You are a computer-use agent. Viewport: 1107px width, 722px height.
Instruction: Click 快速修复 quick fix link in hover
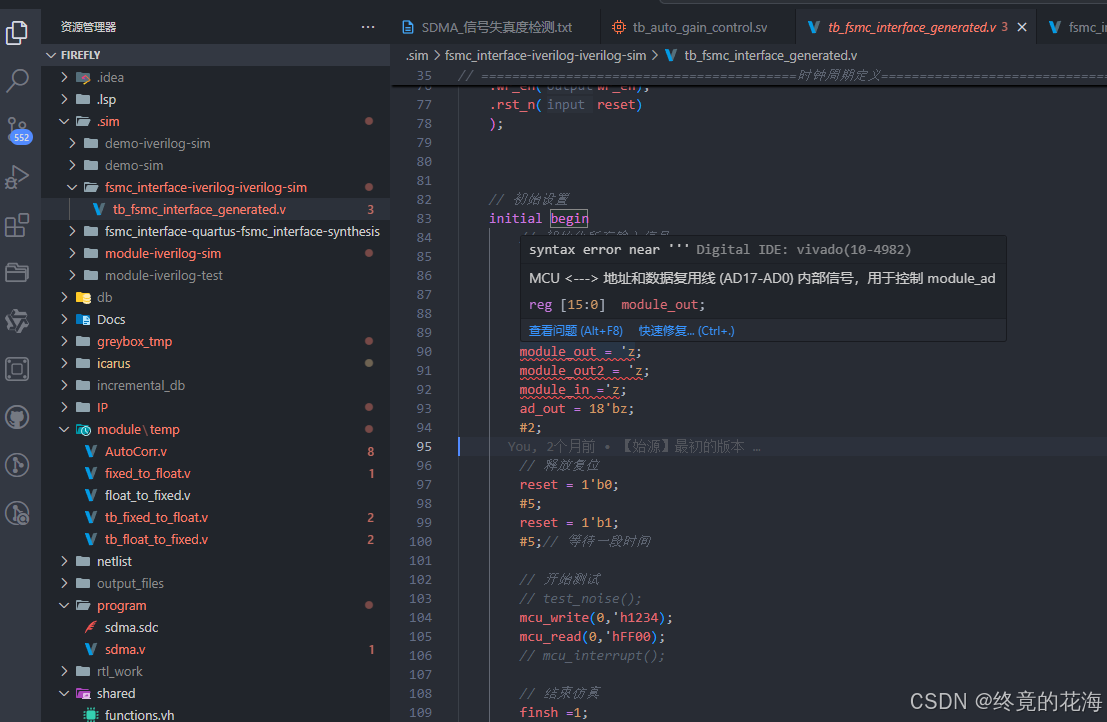click(686, 330)
